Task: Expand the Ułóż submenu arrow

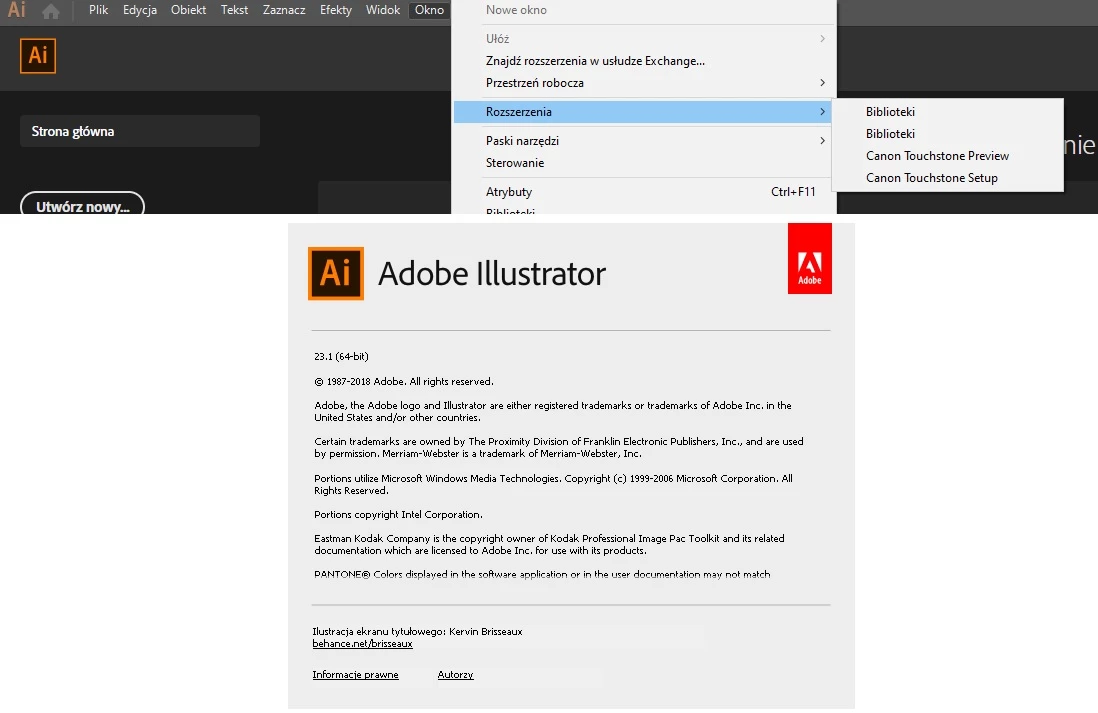Action: click(822, 39)
